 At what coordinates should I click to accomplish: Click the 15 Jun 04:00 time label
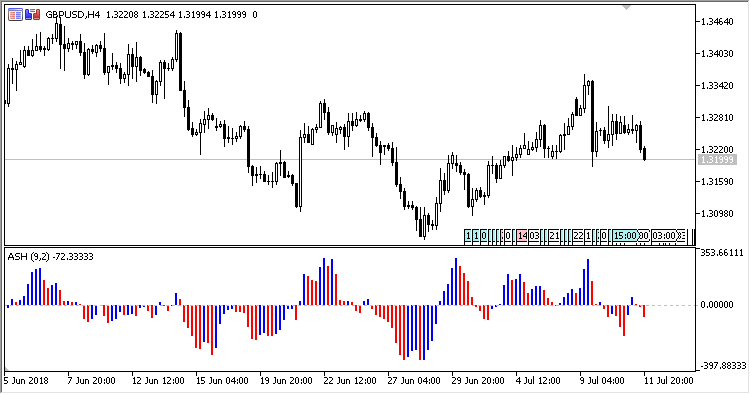point(222,381)
